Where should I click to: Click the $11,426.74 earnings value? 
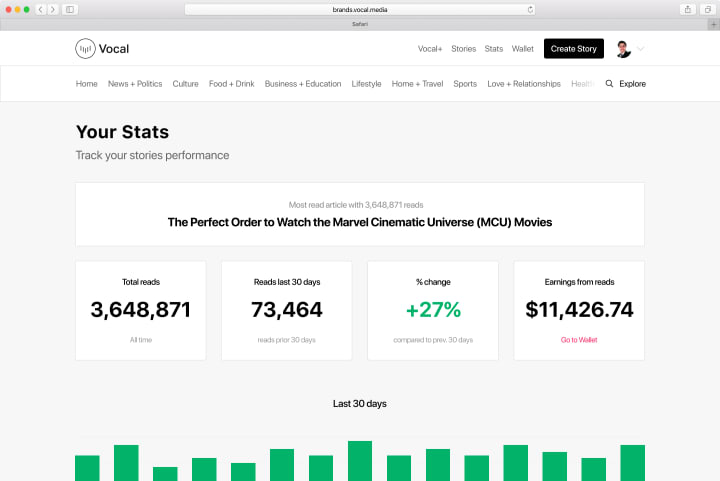(x=579, y=309)
